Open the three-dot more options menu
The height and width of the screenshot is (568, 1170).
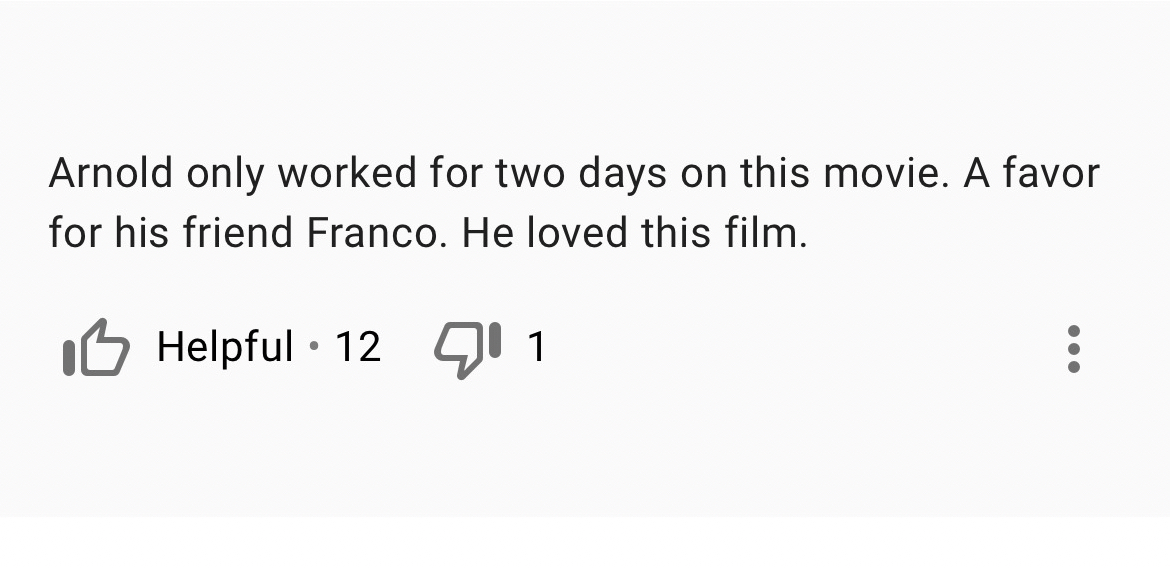1073,348
